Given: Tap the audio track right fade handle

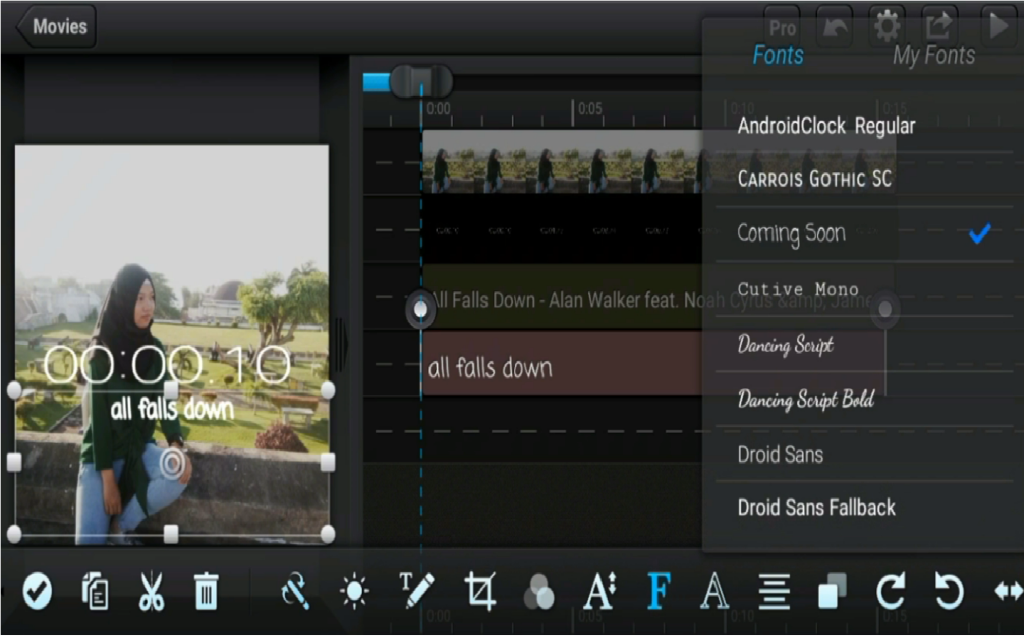Looking at the screenshot, I should (885, 309).
